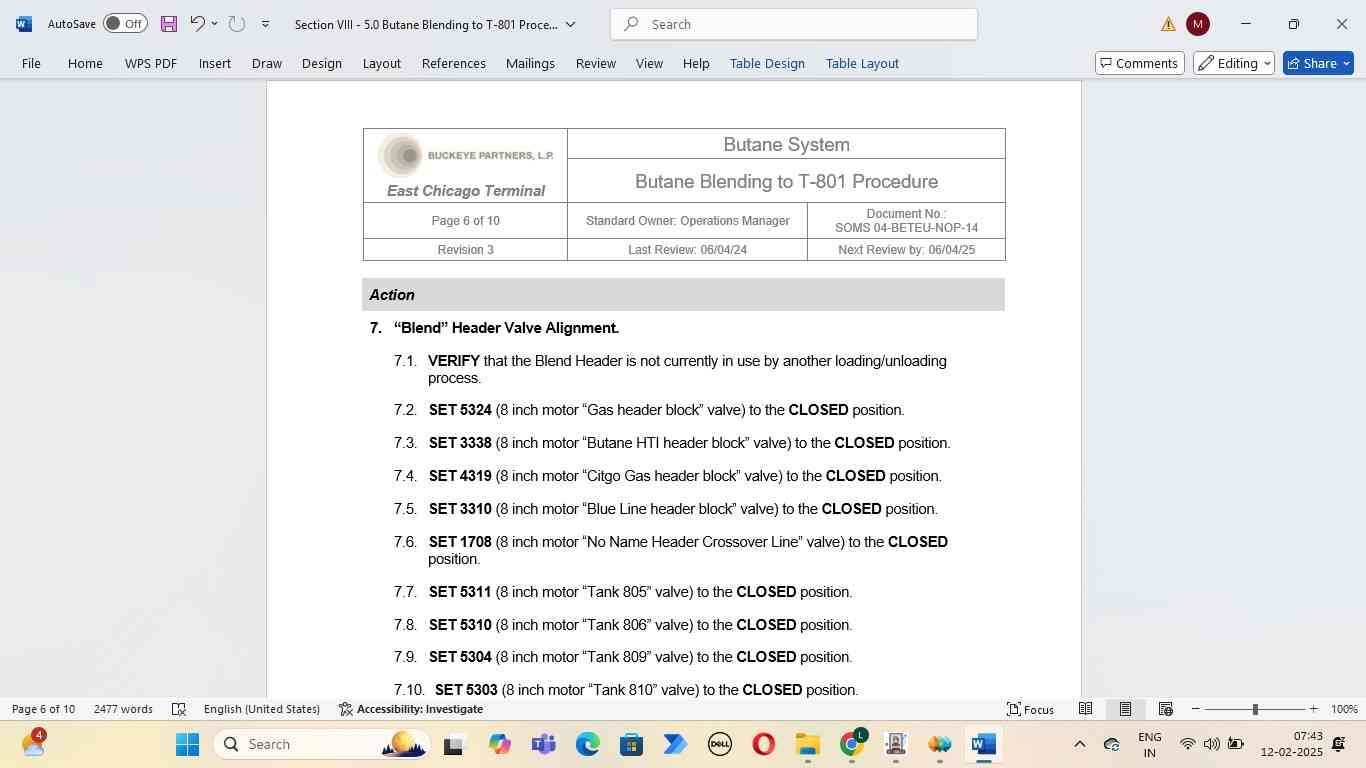
Task: Open Power Automate from taskbar
Action: (675, 744)
